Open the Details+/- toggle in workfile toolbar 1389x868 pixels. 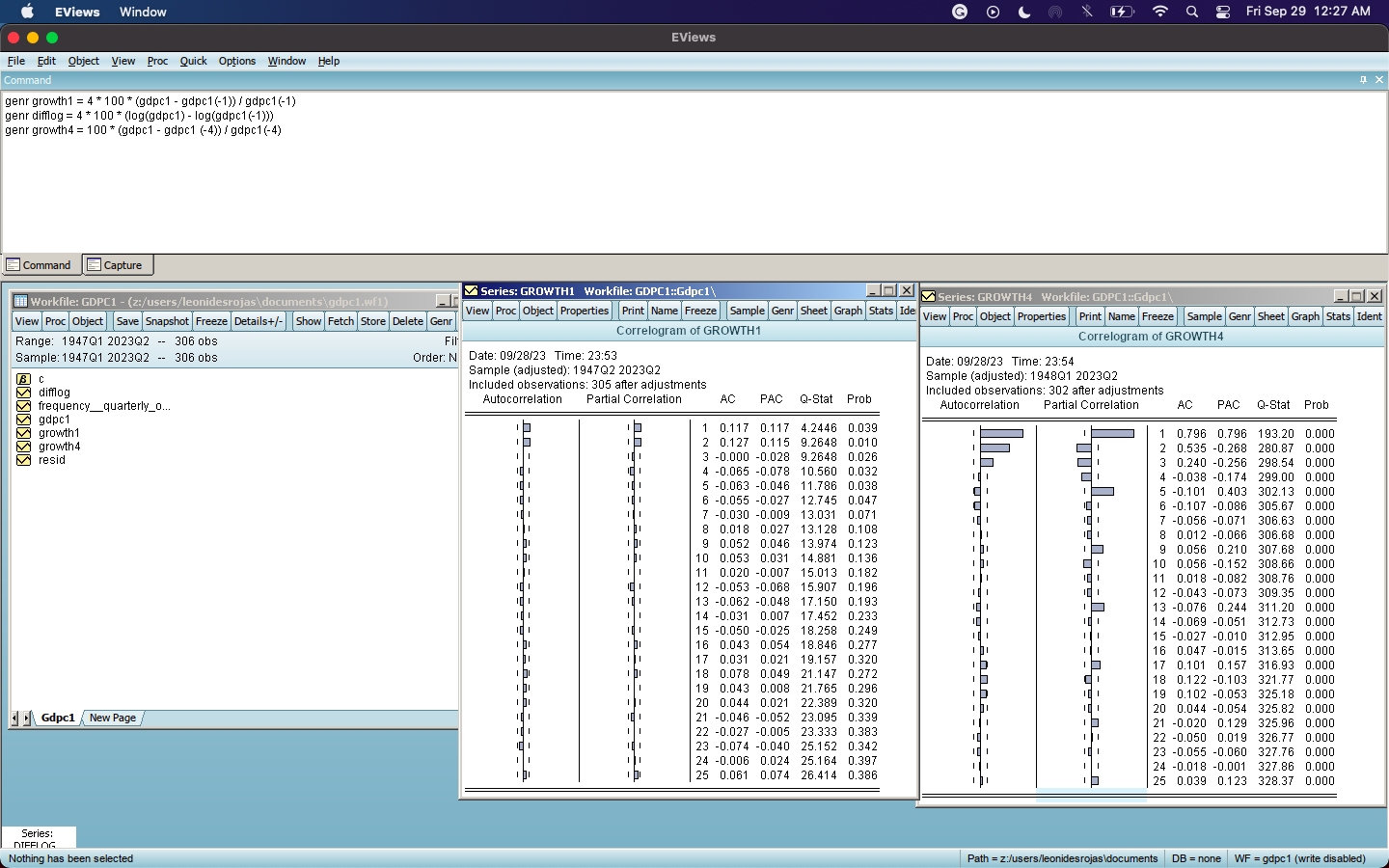[x=258, y=321]
